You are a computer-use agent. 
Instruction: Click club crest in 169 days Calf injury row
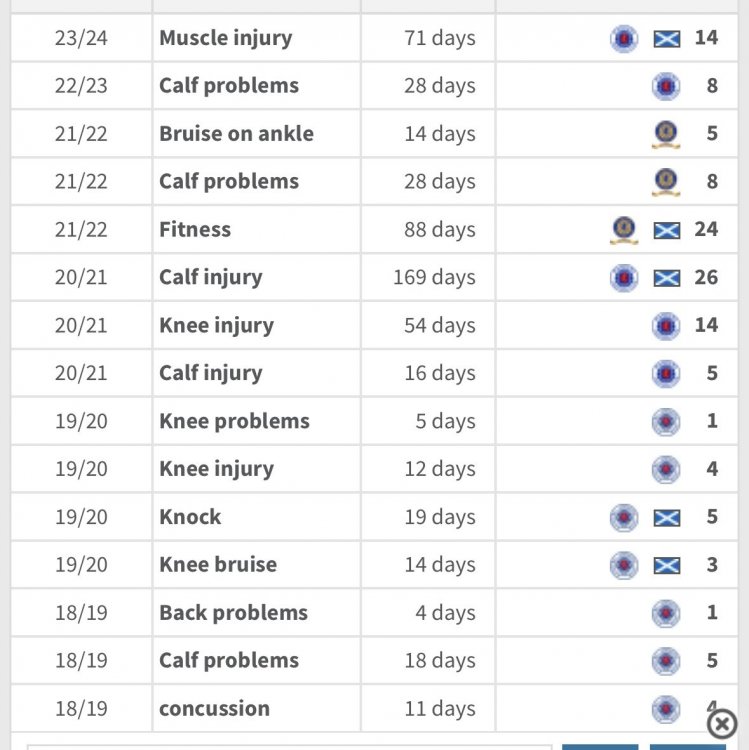click(624, 277)
